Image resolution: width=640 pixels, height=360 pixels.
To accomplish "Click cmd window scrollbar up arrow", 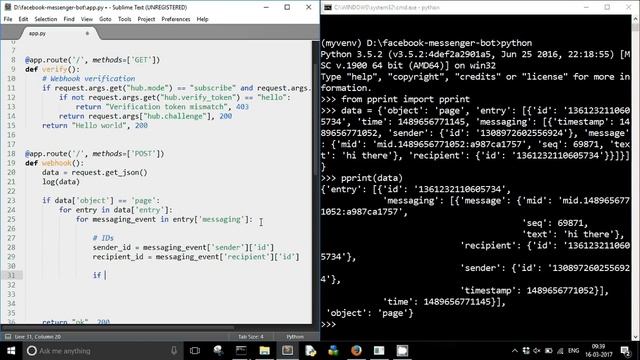I will click(x=636, y=19).
